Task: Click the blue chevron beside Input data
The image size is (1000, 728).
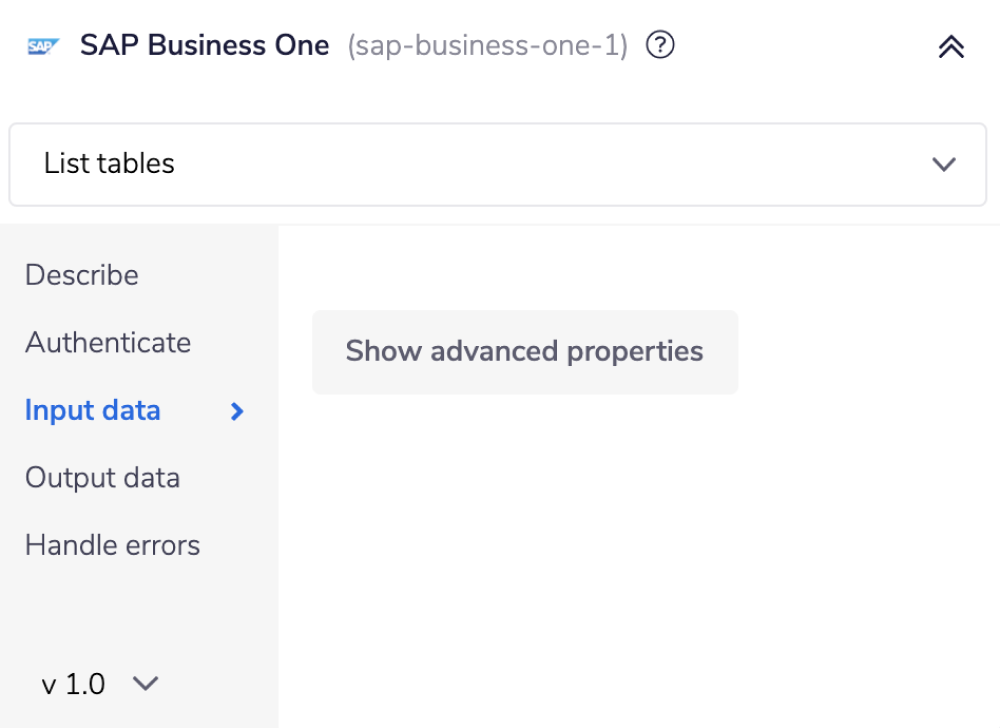Action: point(236,411)
